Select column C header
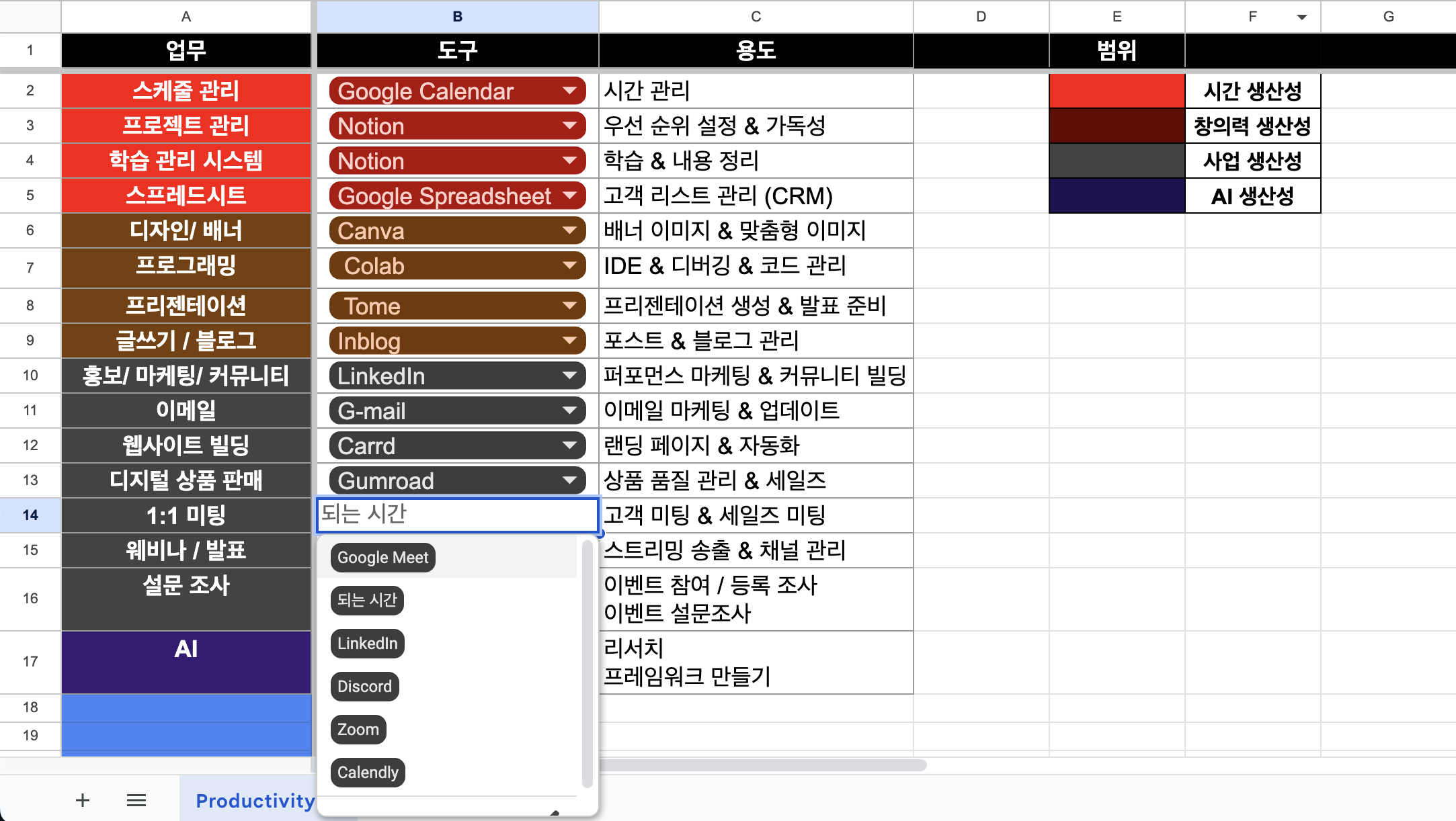 [x=756, y=17]
